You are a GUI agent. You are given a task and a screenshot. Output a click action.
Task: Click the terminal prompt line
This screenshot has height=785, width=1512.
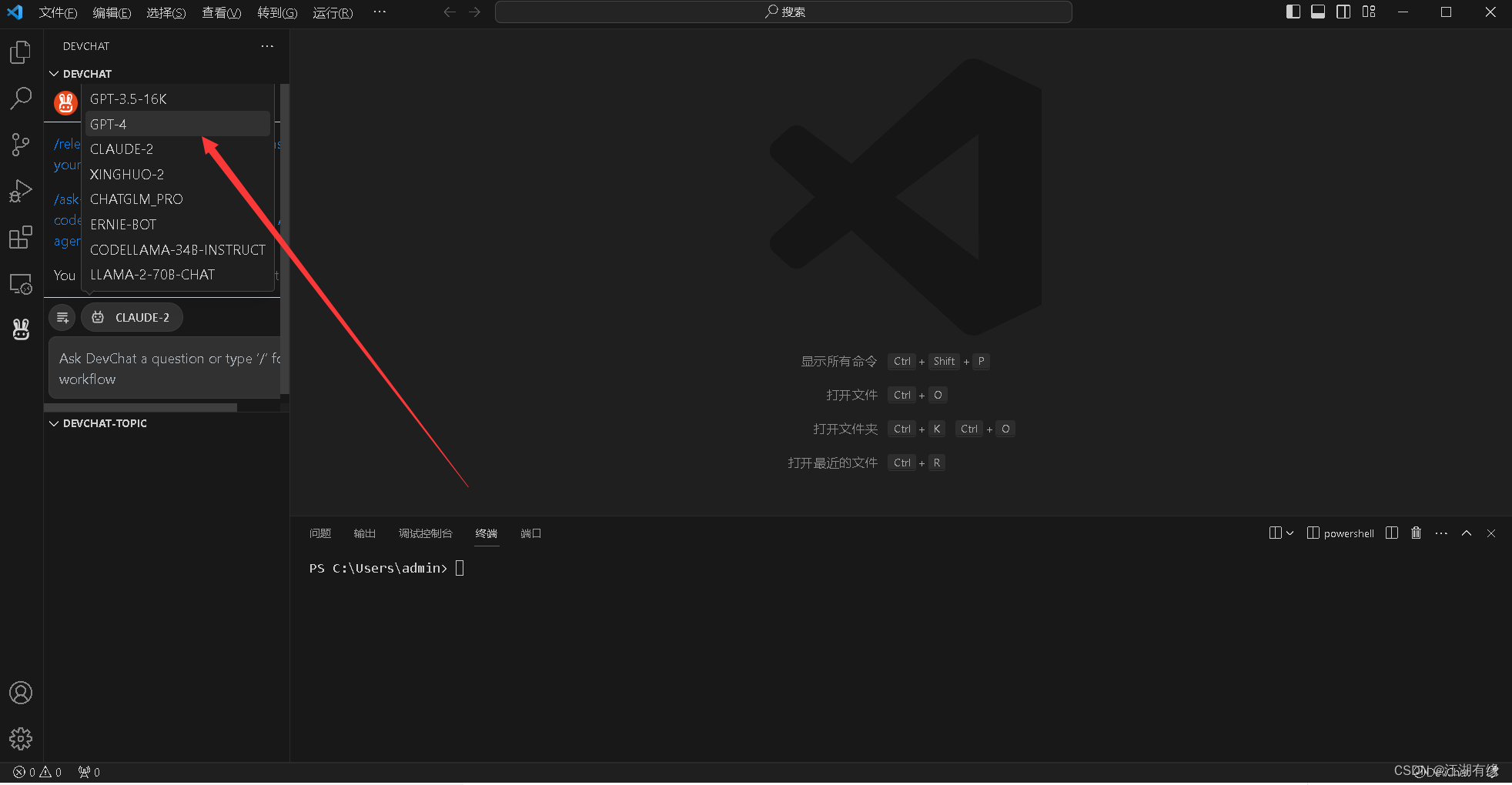coord(386,568)
